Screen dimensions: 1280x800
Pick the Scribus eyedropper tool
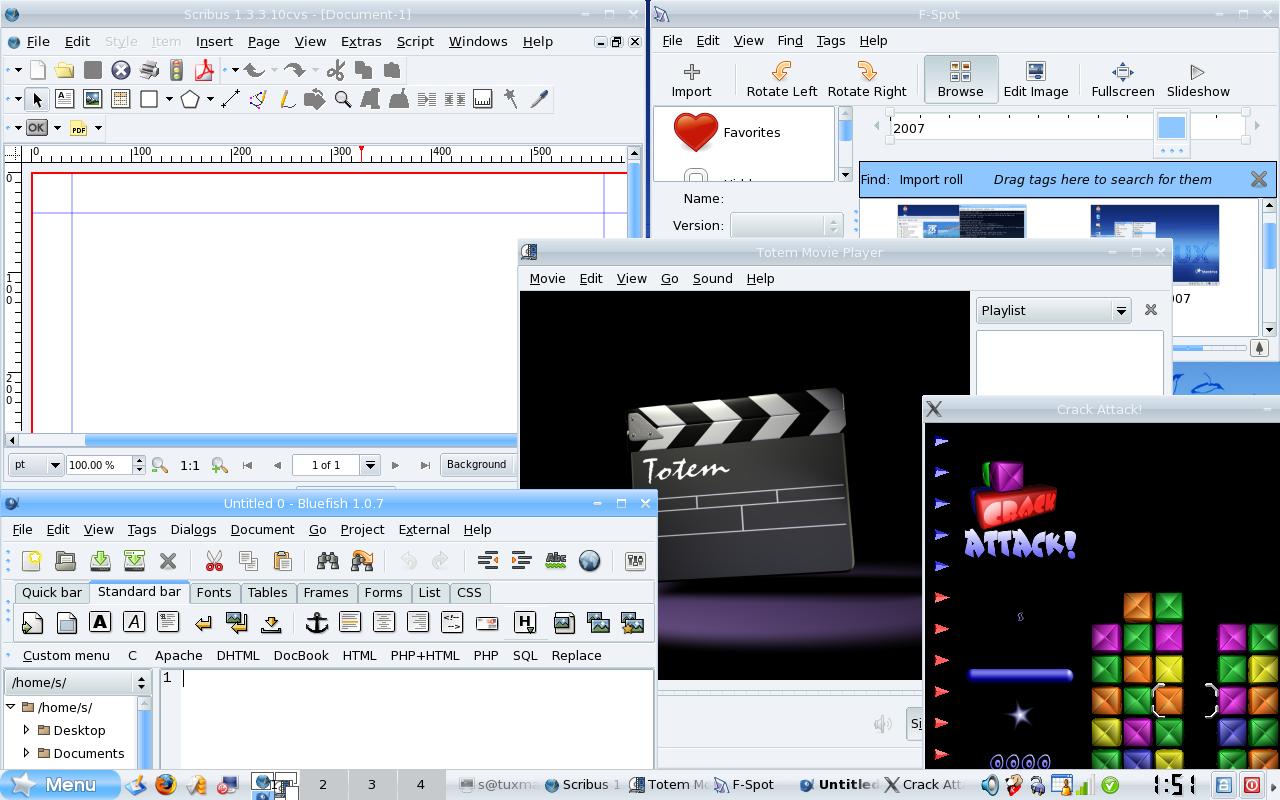tap(539, 99)
